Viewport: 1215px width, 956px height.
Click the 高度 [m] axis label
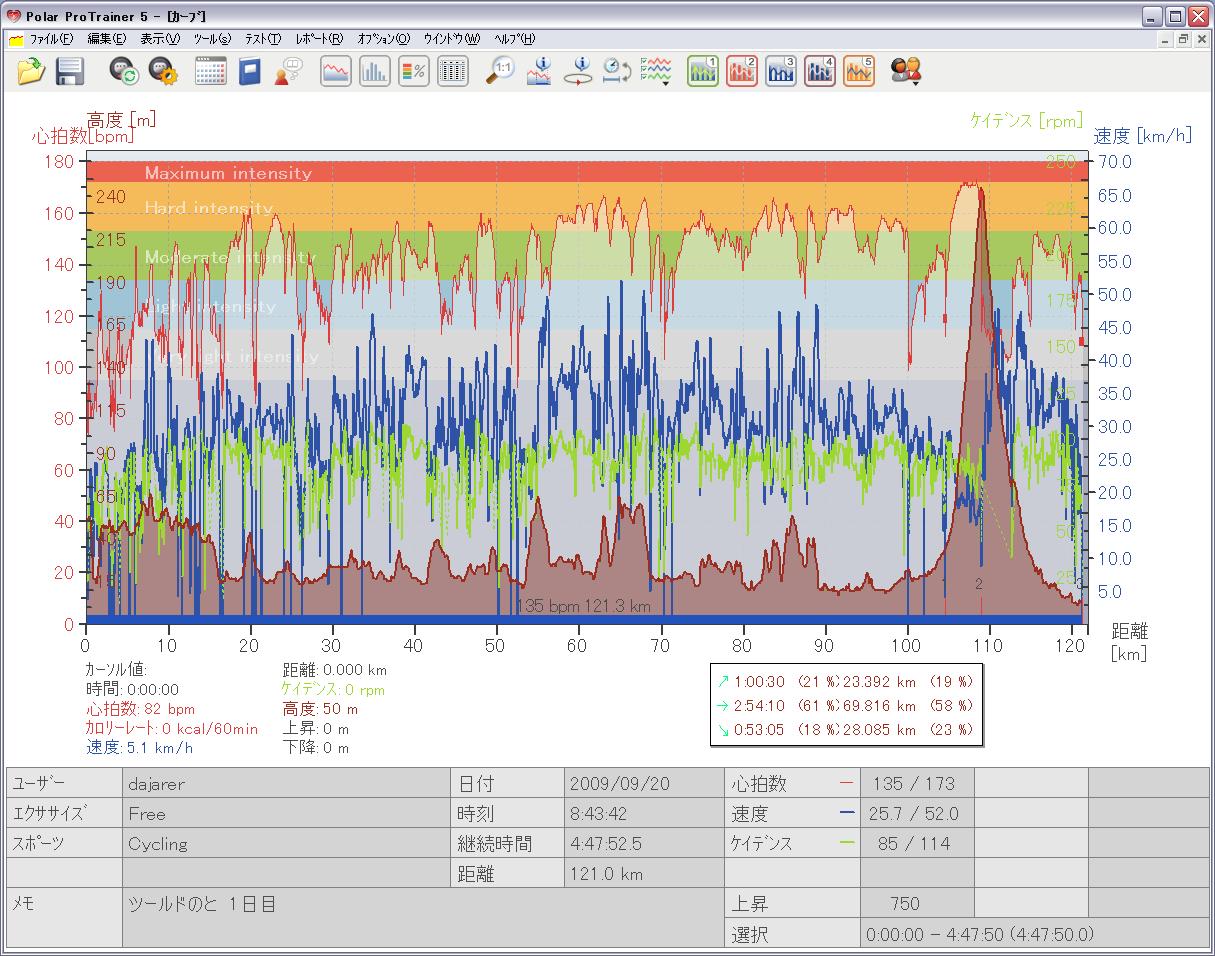tap(121, 119)
